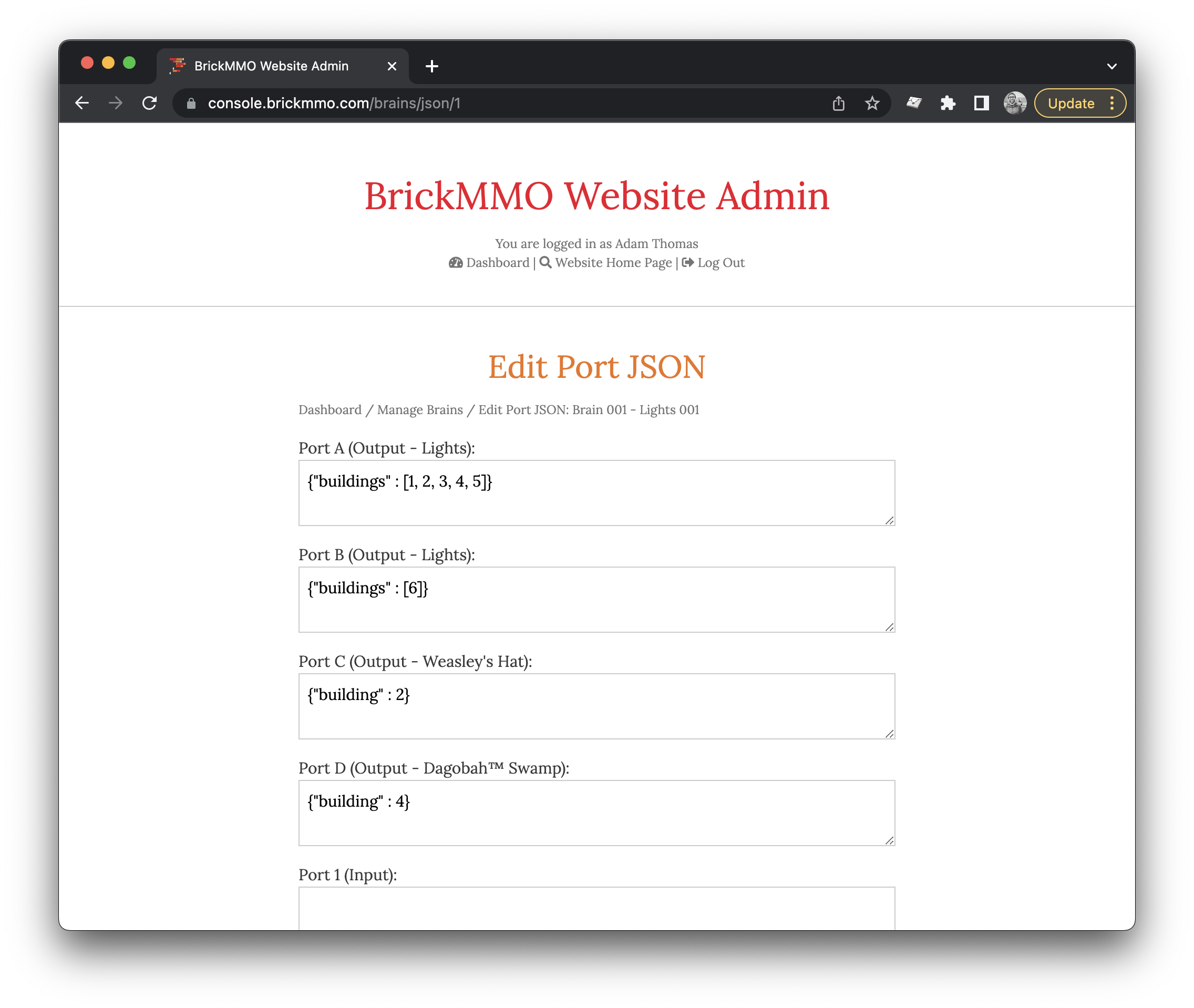
Task: Open a new tab with the plus button
Action: tap(432, 66)
